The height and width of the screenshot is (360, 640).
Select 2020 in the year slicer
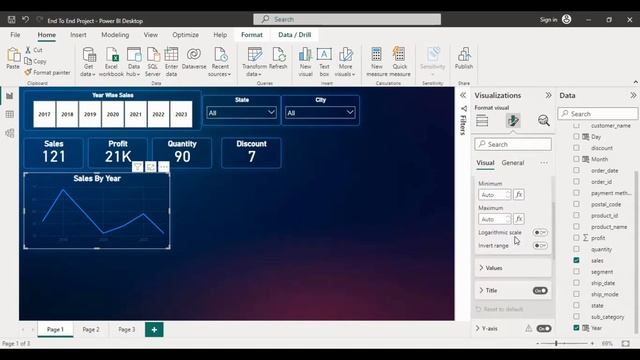(113, 114)
